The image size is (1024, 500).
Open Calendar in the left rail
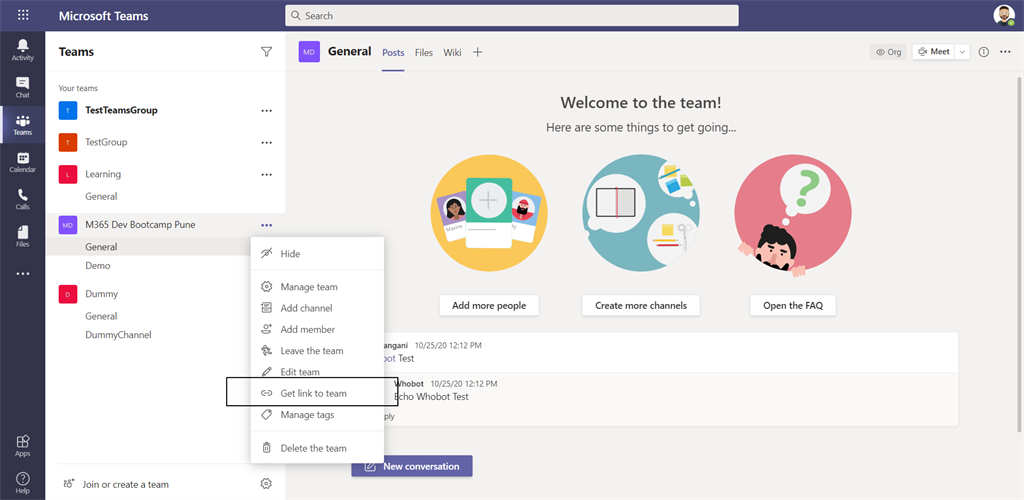point(23,161)
